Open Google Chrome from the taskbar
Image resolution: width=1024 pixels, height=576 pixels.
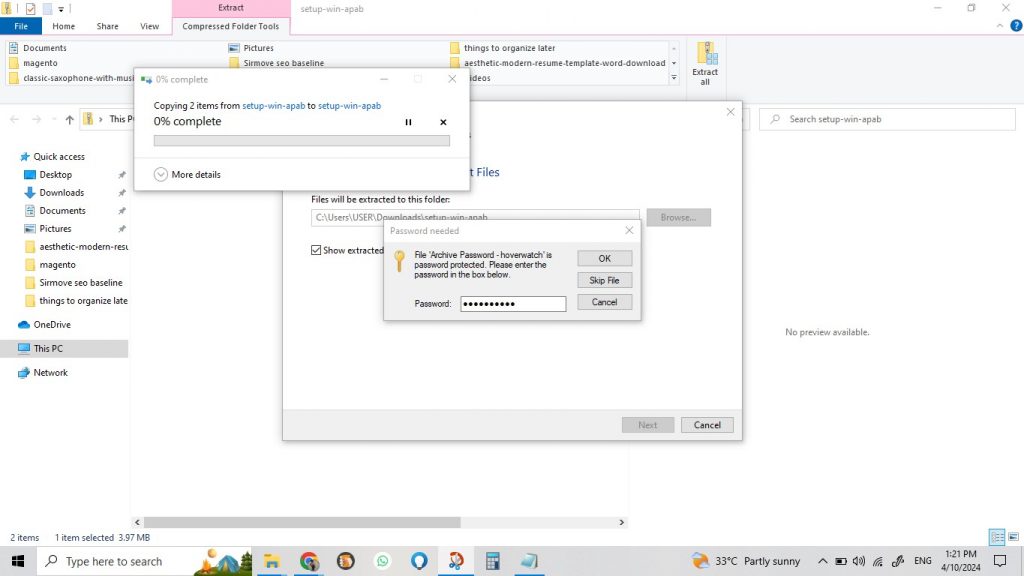pyautogui.click(x=309, y=561)
